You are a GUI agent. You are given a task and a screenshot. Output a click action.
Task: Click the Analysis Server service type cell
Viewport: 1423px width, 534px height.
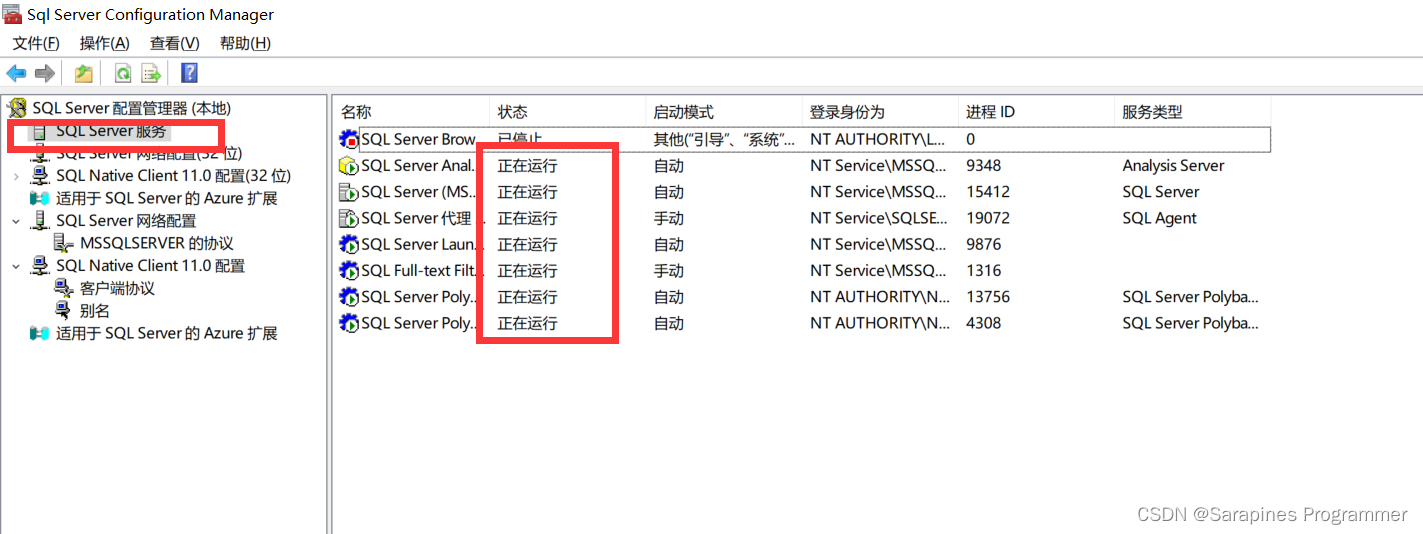coord(1173,166)
